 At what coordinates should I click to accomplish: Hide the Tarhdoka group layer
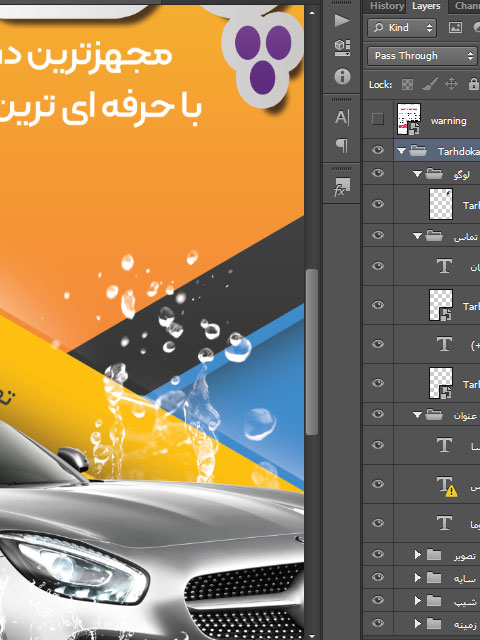[x=378, y=151]
